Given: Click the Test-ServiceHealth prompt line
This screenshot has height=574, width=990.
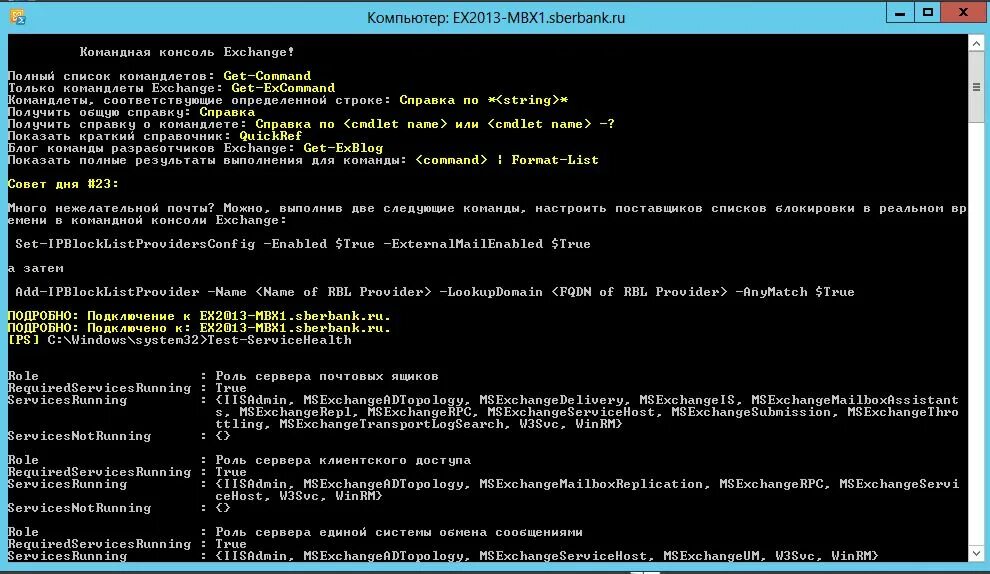Looking at the screenshot, I should [x=180, y=340].
